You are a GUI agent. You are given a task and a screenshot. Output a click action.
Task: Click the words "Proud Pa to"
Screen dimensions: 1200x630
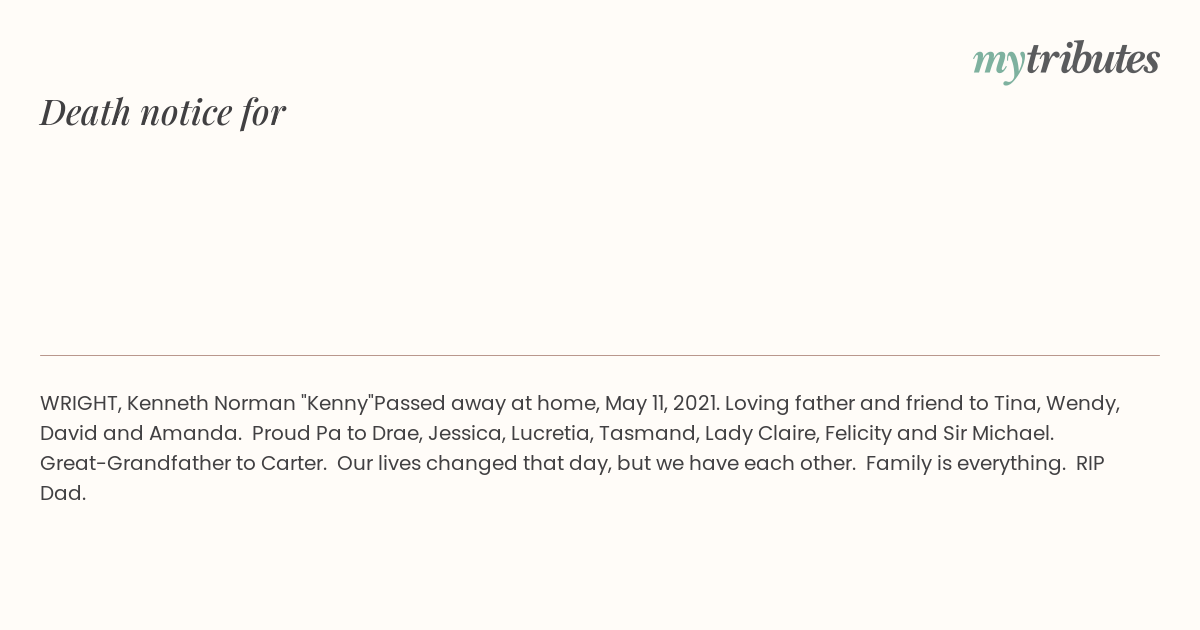[x=310, y=434]
